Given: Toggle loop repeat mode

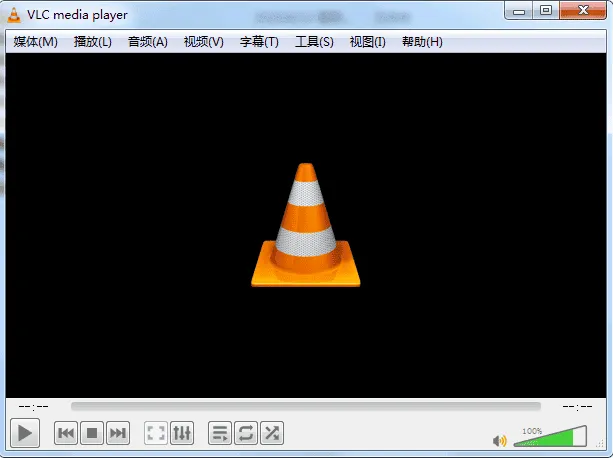Looking at the screenshot, I should tap(246, 433).
